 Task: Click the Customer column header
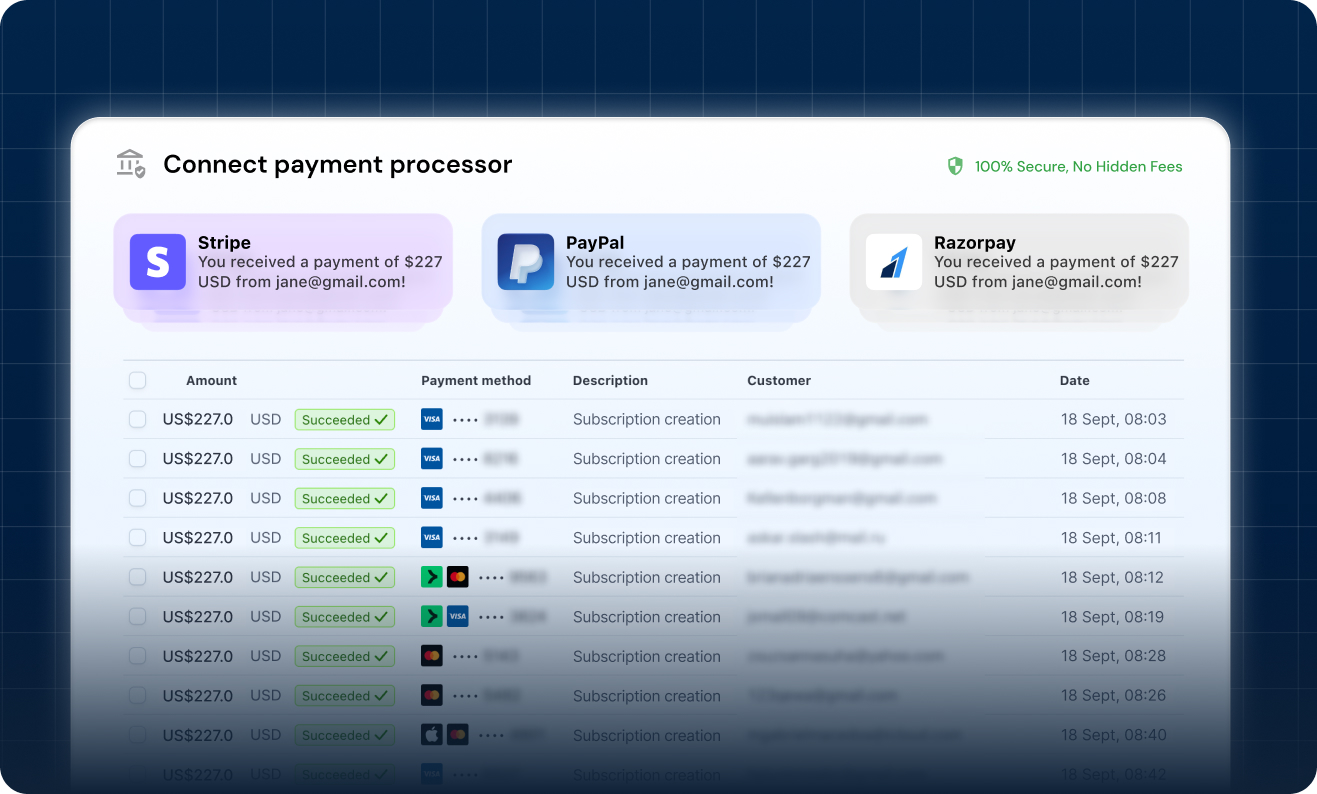coord(779,381)
